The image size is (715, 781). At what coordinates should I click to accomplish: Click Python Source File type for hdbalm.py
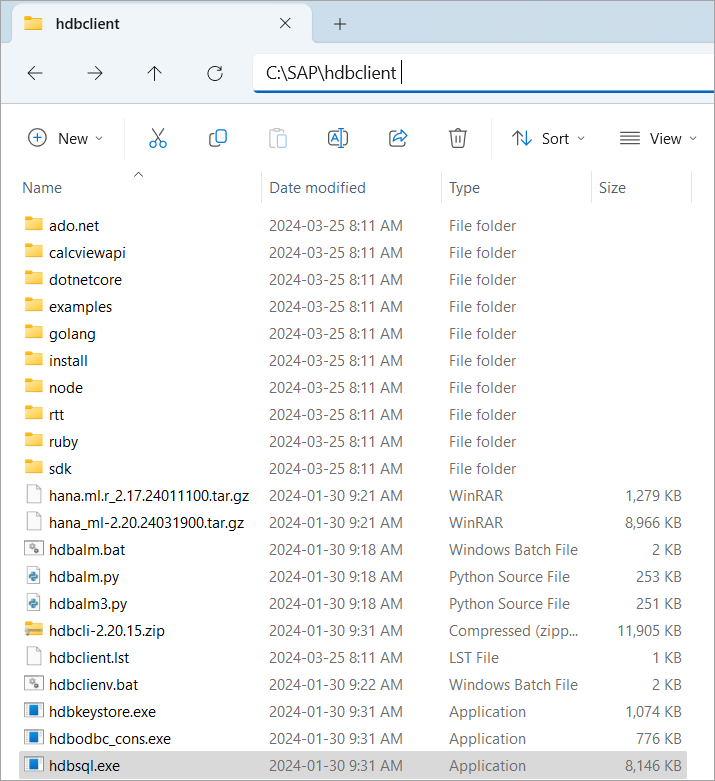(x=509, y=577)
